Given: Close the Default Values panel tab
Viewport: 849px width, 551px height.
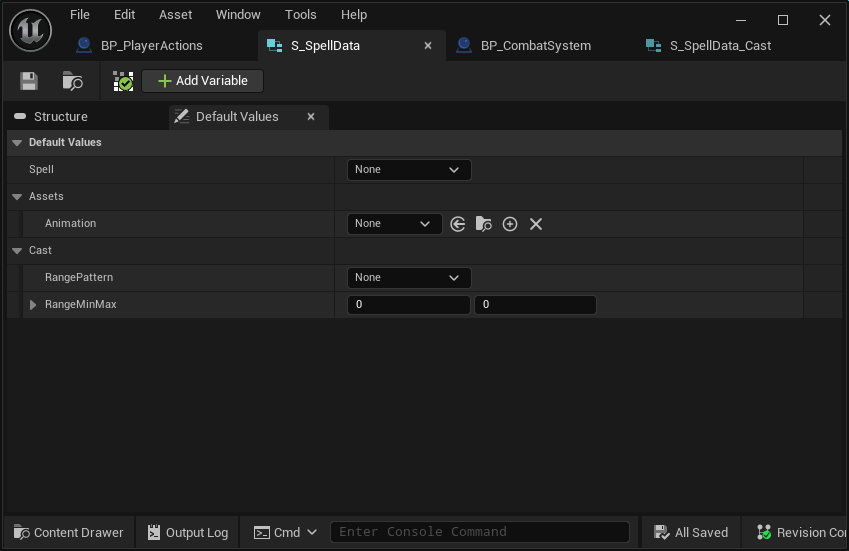Looking at the screenshot, I should 311,116.
